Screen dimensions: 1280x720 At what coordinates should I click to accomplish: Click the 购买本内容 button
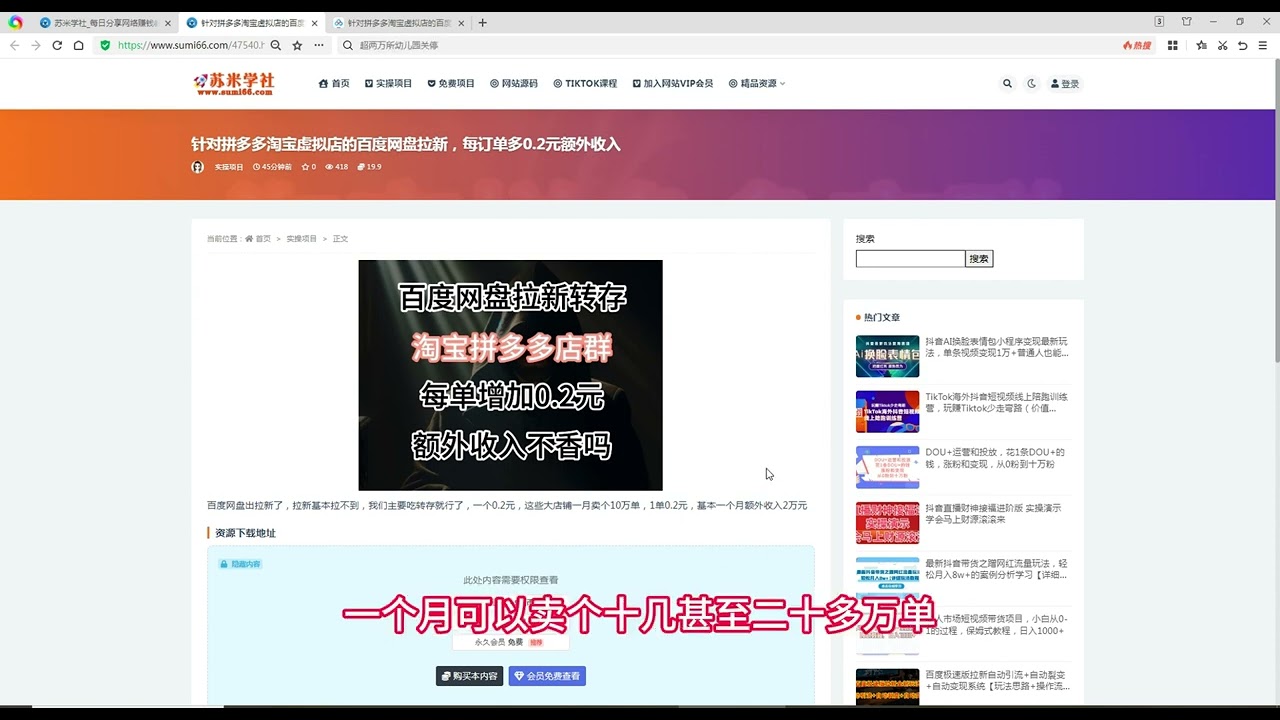(469, 676)
